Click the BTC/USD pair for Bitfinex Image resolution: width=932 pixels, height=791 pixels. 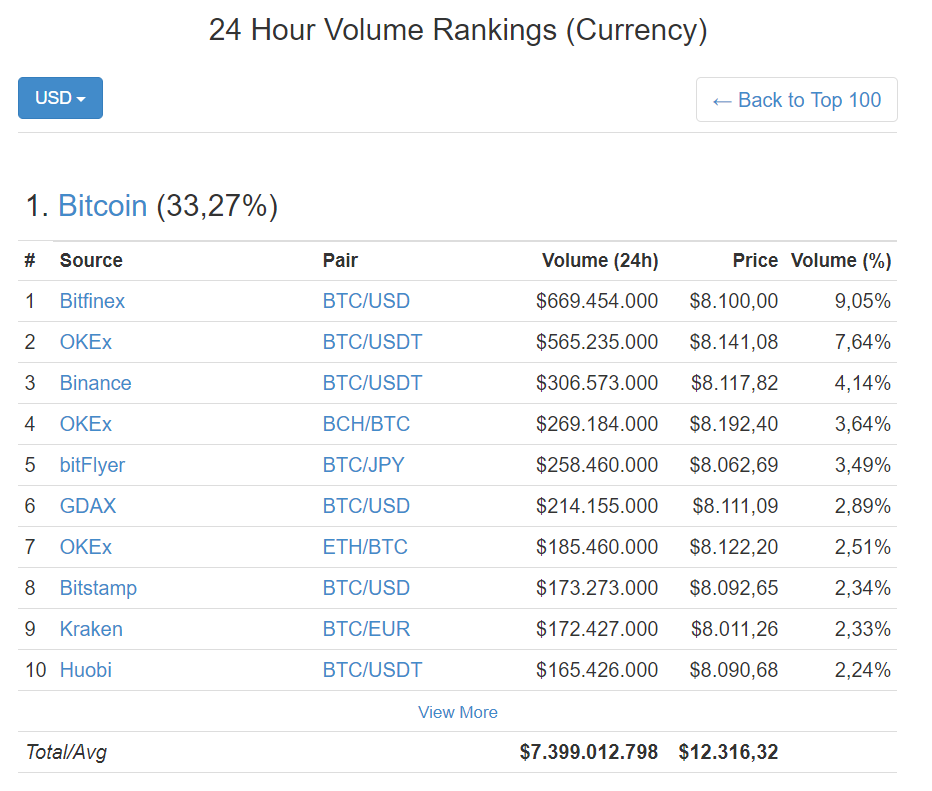(x=366, y=301)
